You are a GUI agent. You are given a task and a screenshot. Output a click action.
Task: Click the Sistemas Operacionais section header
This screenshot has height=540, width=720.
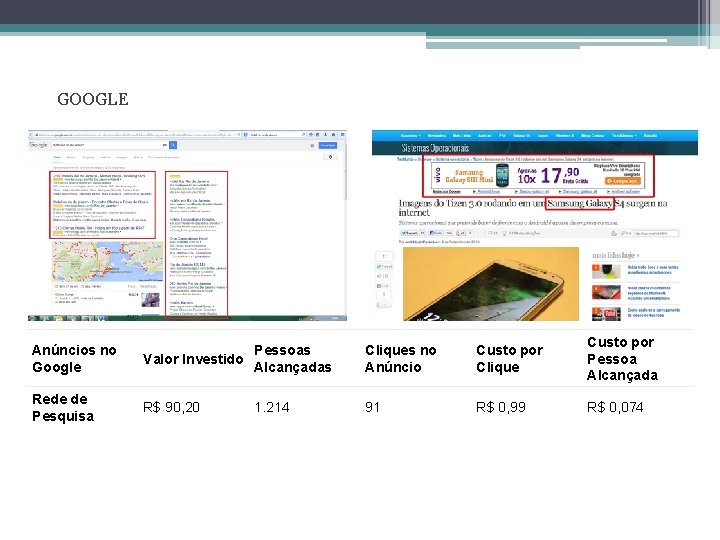pyautogui.click(x=435, y=148)
